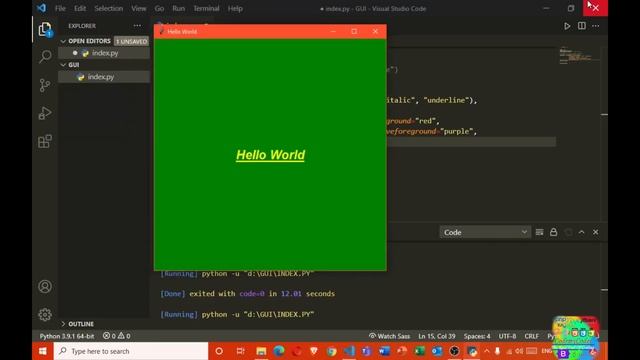
Task: Open Excel from taskbar
Action: 419,351
